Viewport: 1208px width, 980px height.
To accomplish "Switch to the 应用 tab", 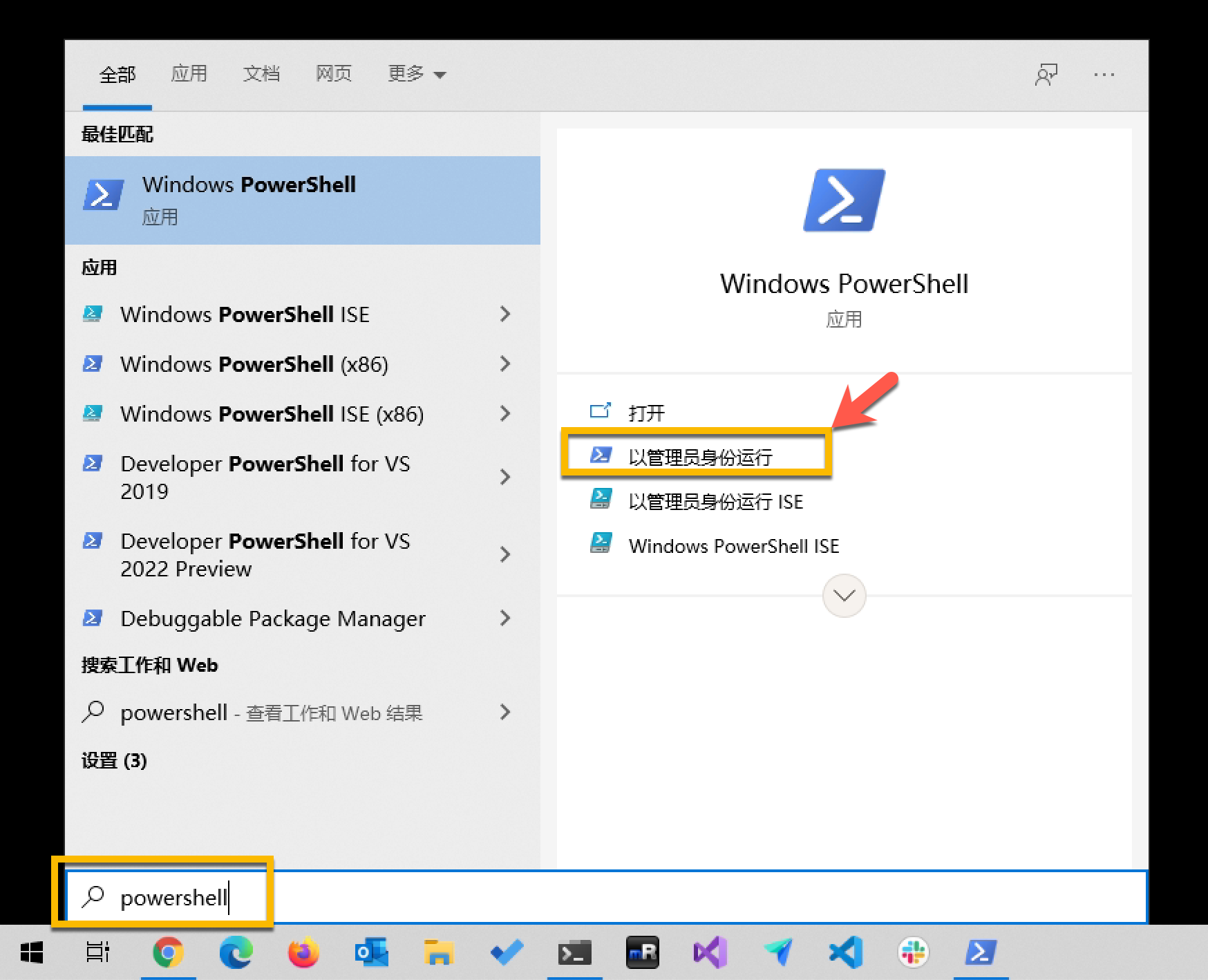I will point(189,73).
